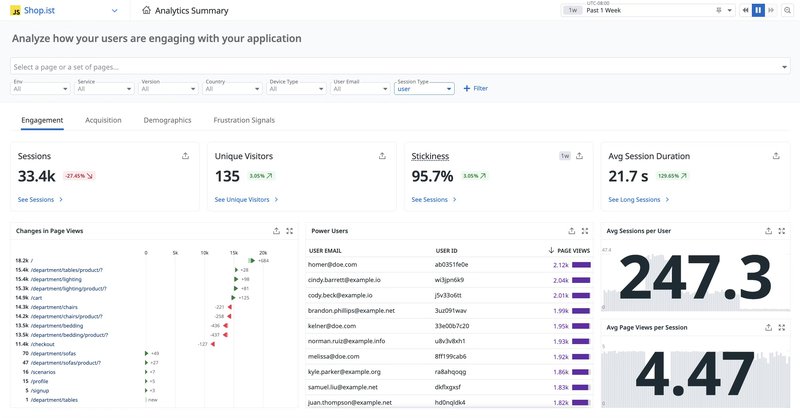Switch to the Acquisition tab
The image size is (800, 418).
tap(103, 120)
